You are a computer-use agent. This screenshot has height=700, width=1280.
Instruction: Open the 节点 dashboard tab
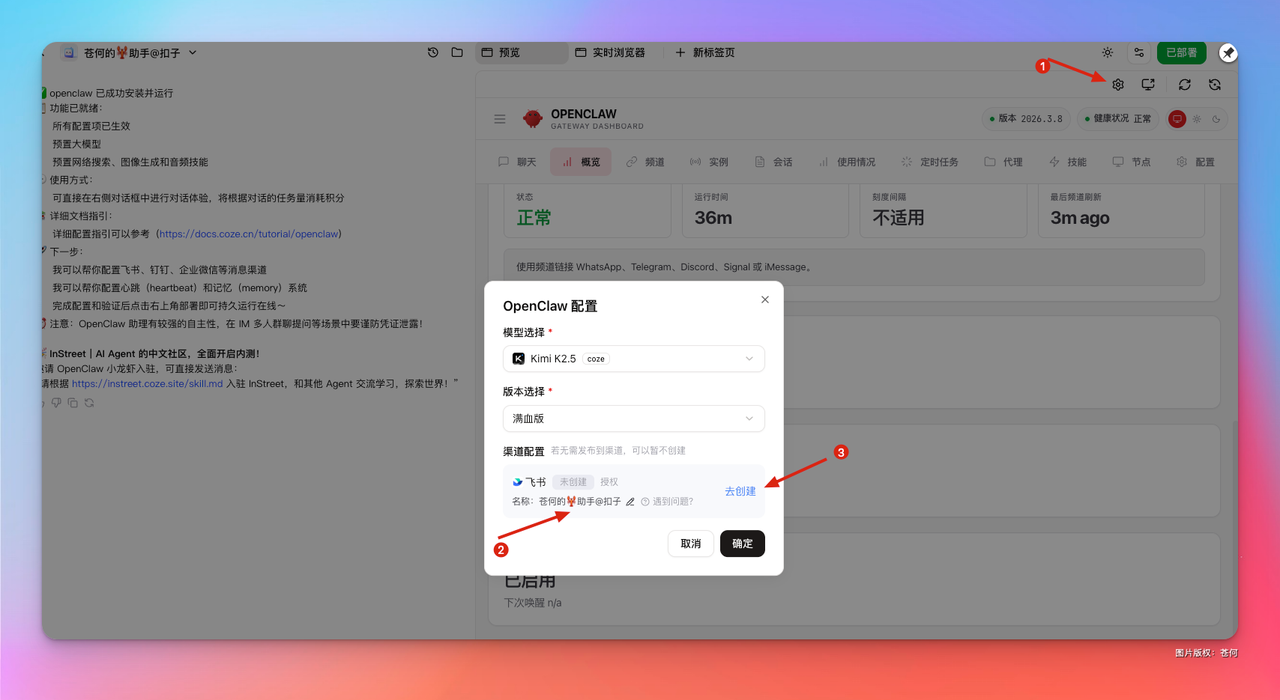(1131, 162)
